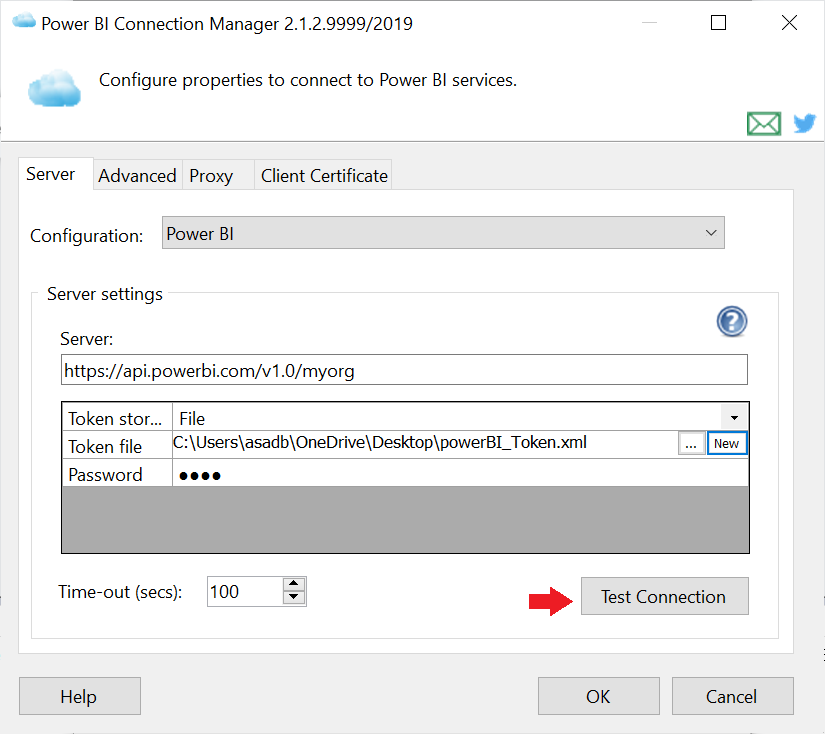This screenshot has width=825, height=734.
Task: Select the 'Token file' property label
Action: click(x=117, y=446)
